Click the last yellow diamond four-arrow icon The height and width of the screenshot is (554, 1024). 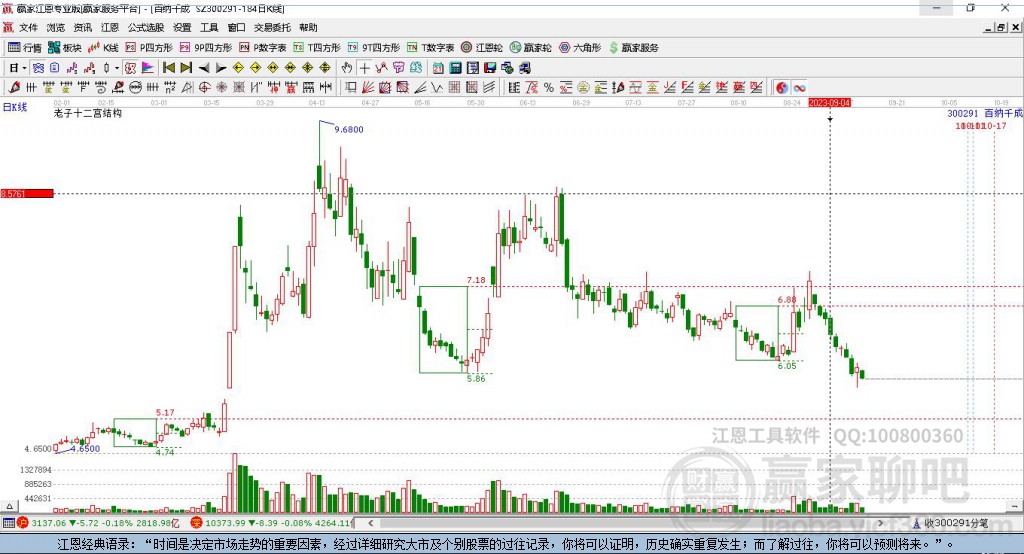[325, 68]
